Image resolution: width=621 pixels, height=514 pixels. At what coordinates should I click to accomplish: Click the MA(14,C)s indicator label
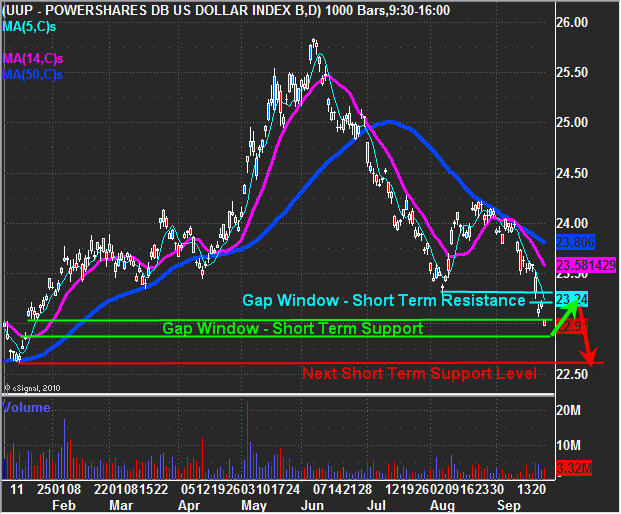point(33,59)
